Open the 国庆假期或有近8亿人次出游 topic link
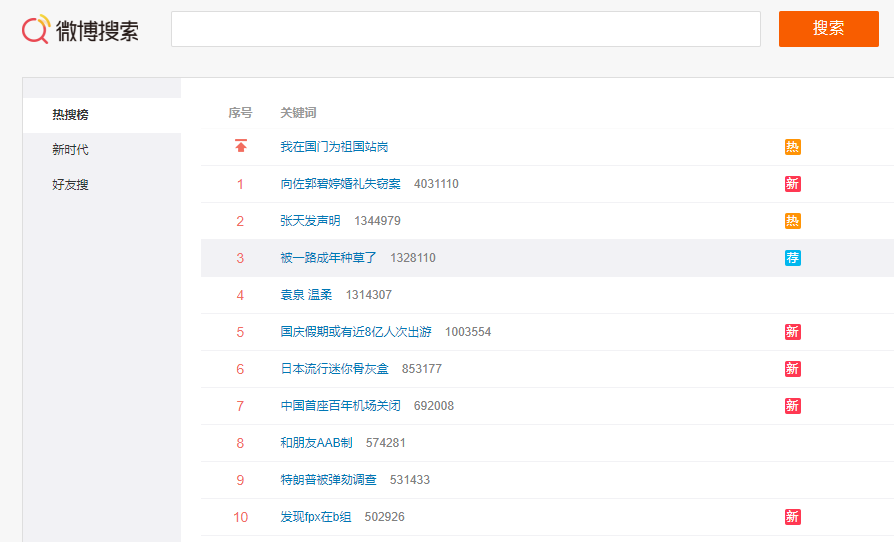The image size is (894, 542). (356, 332)
